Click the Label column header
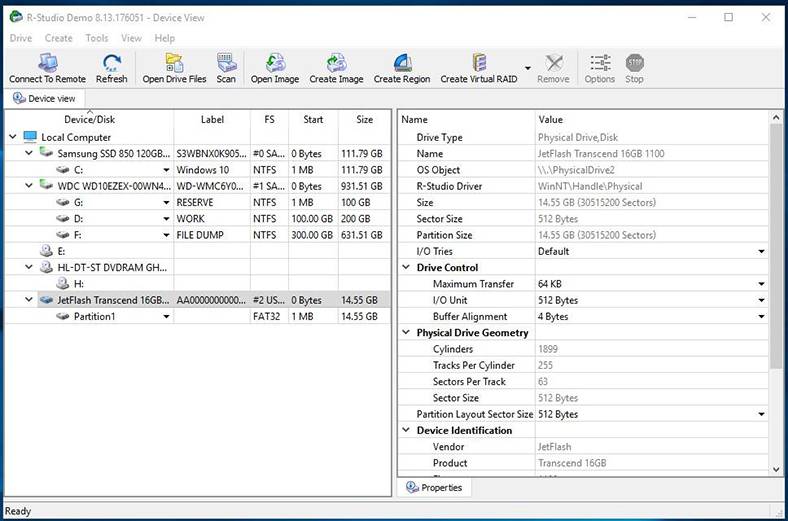788x521 pixels. (x=212, y=120)
